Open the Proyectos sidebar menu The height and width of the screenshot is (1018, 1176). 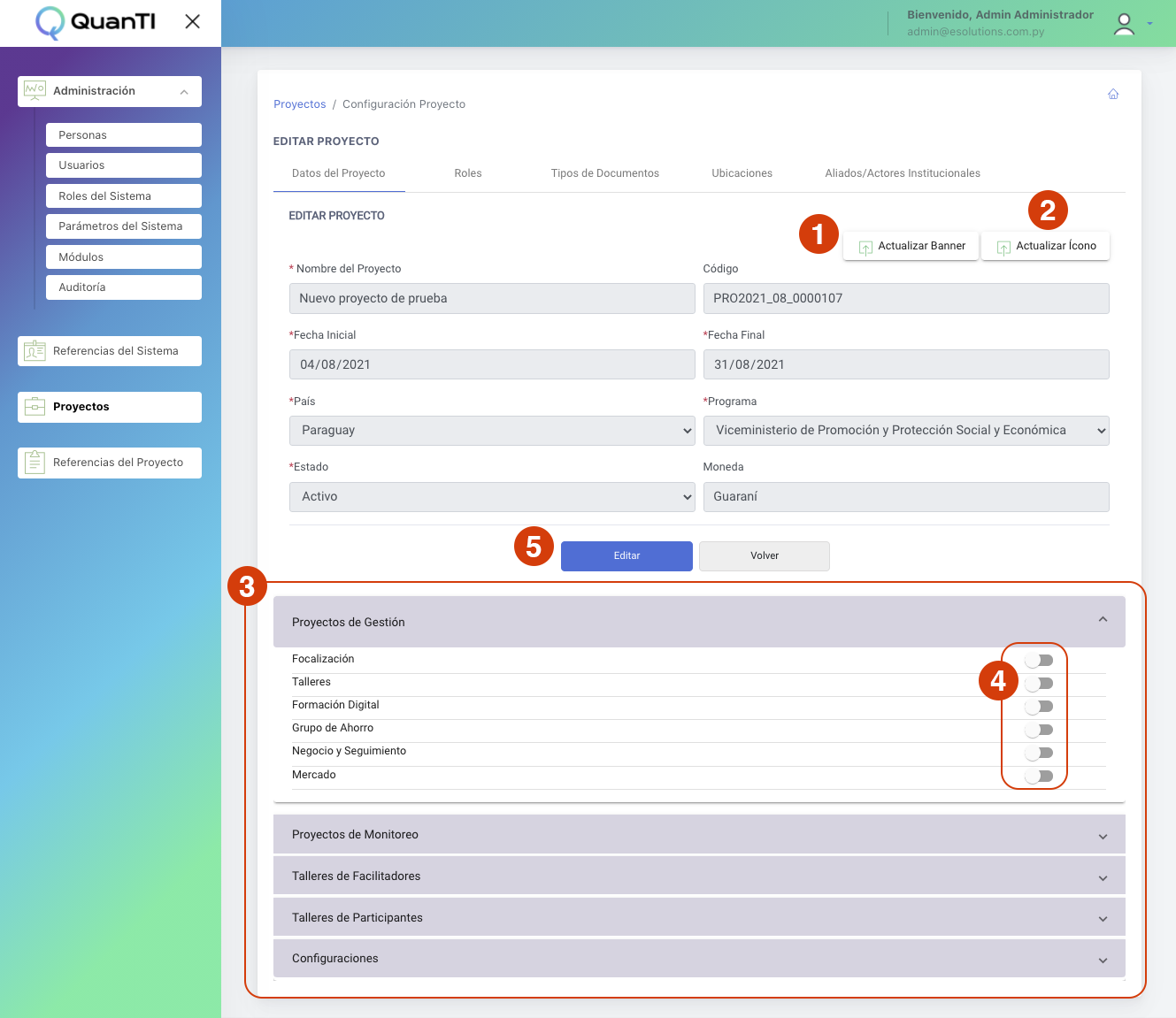click(110, 407)
